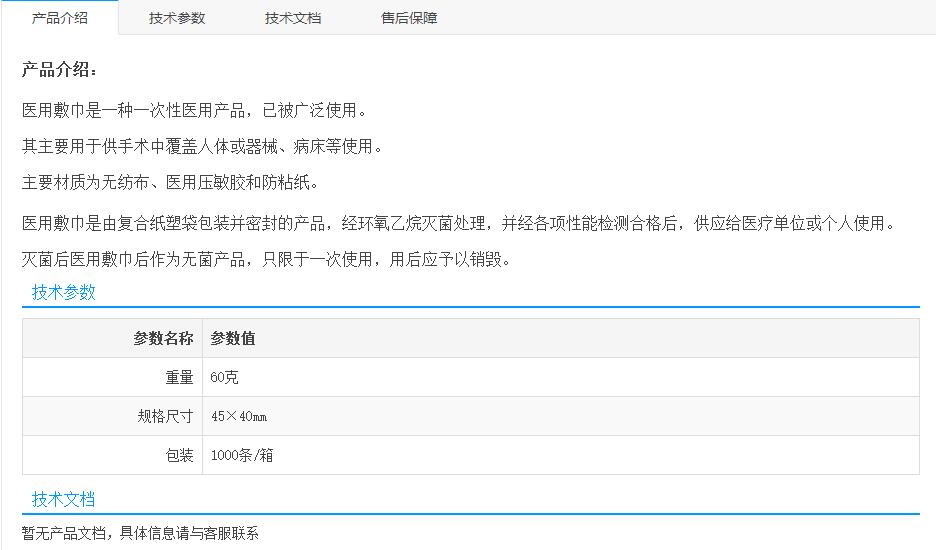
Task: Click the 1000条/箱 packaging value
Action: pyautogui.click(x=242, y=455)
